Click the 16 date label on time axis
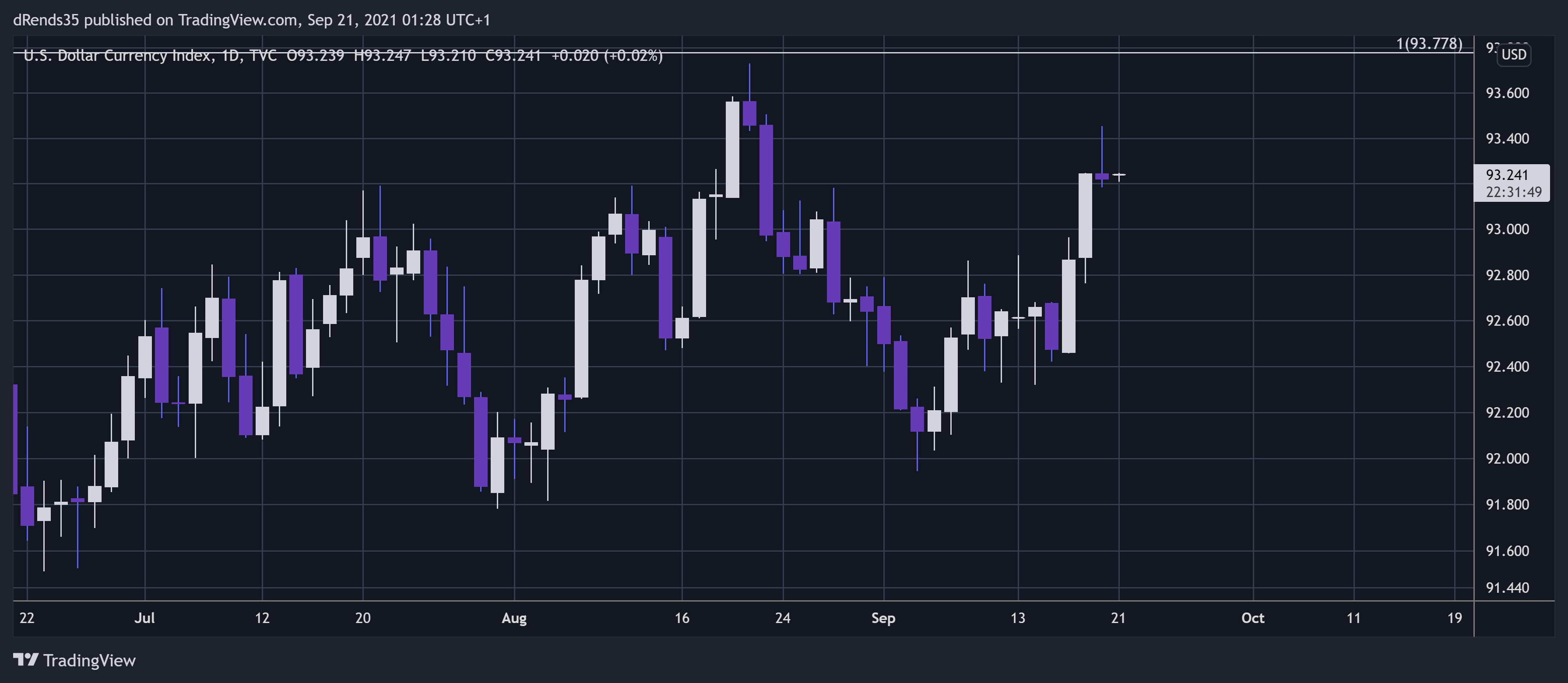This screenshot has height=683, width=1568. [682, 618]
